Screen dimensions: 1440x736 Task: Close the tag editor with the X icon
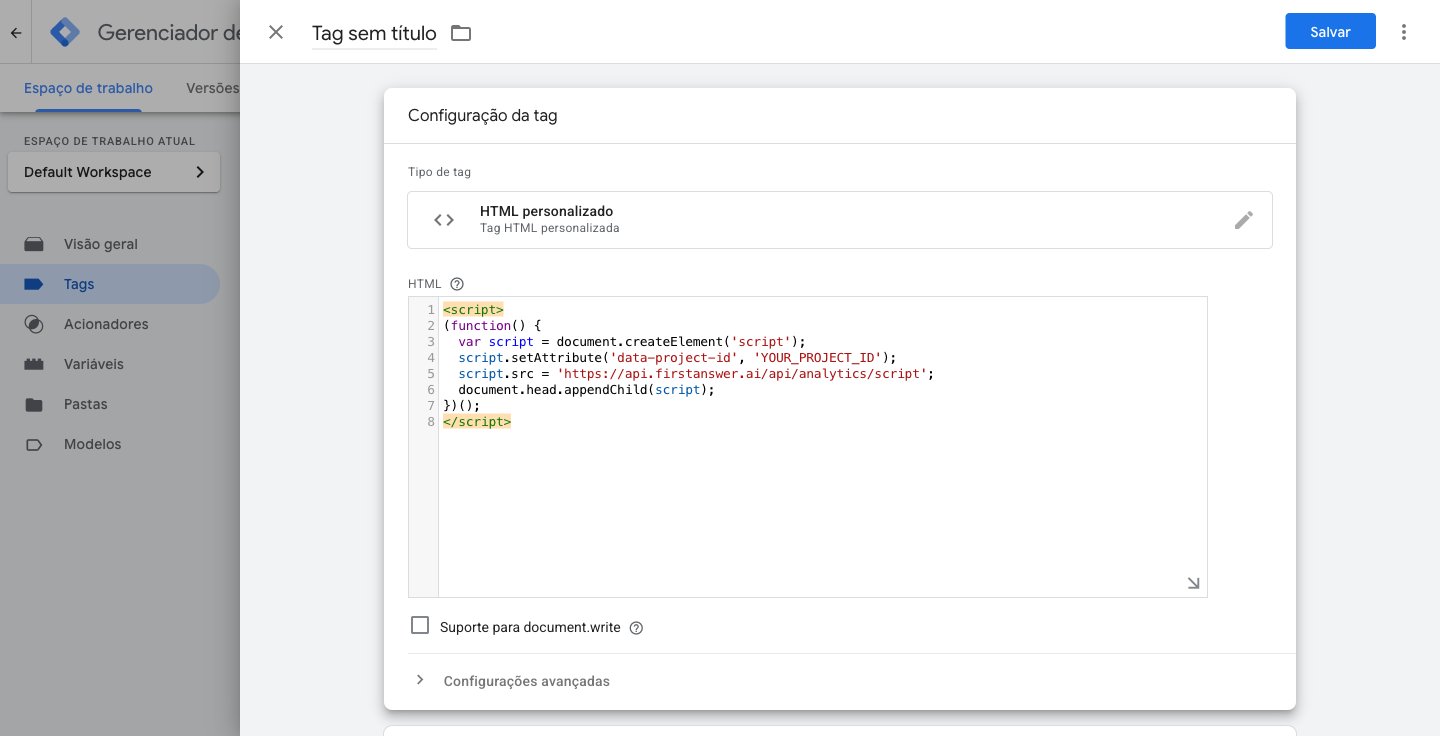coord(276,32)
